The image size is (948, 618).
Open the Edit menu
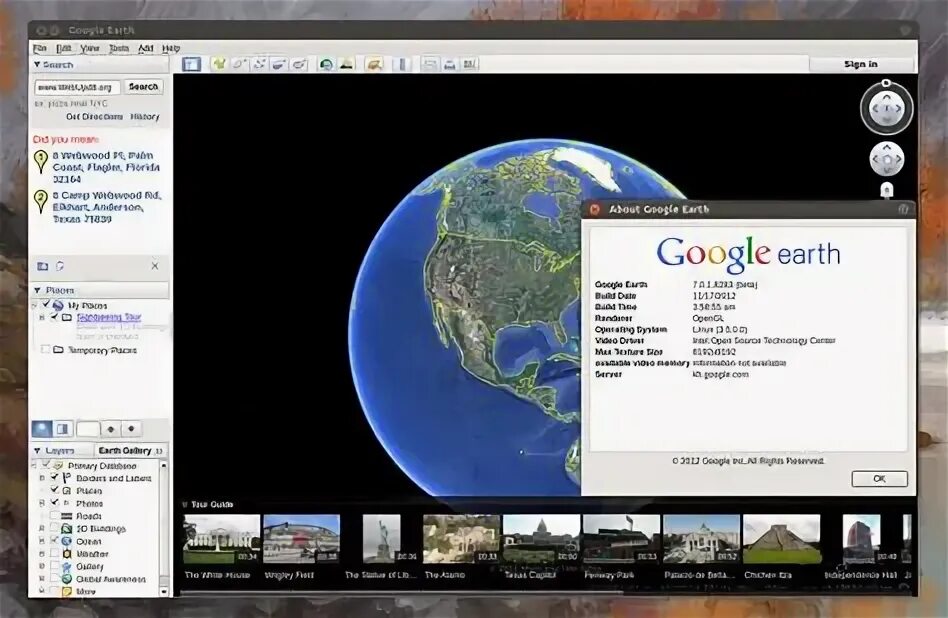64,48
